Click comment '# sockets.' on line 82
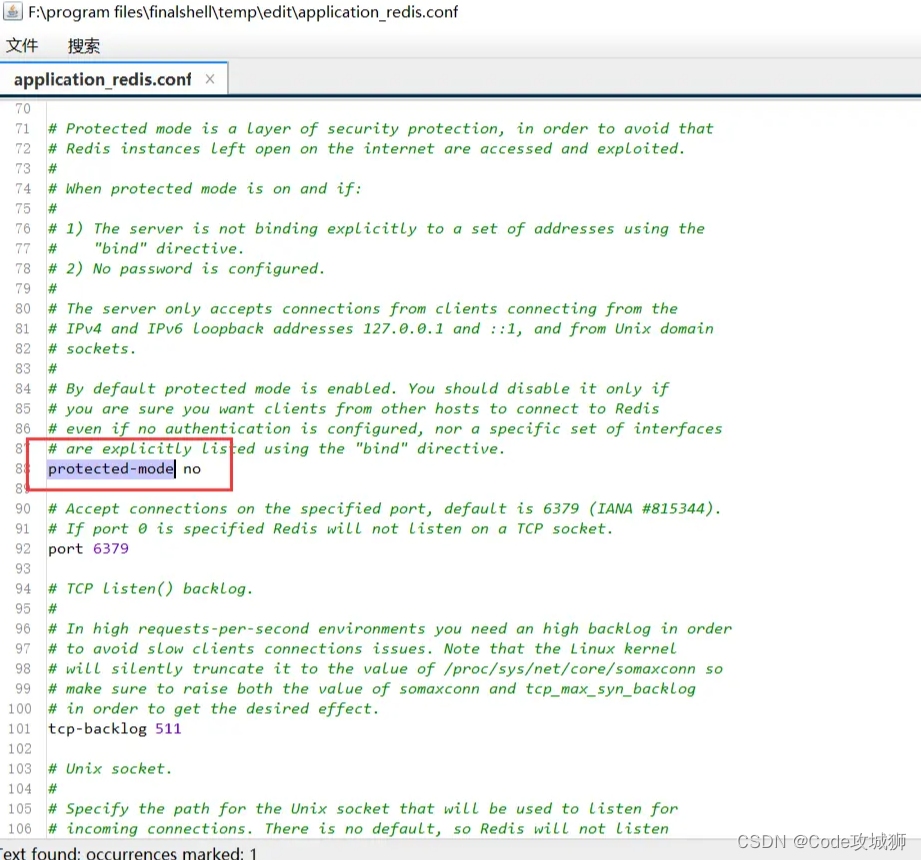Viewport: 921px width, 860px height. coord(92,349)
